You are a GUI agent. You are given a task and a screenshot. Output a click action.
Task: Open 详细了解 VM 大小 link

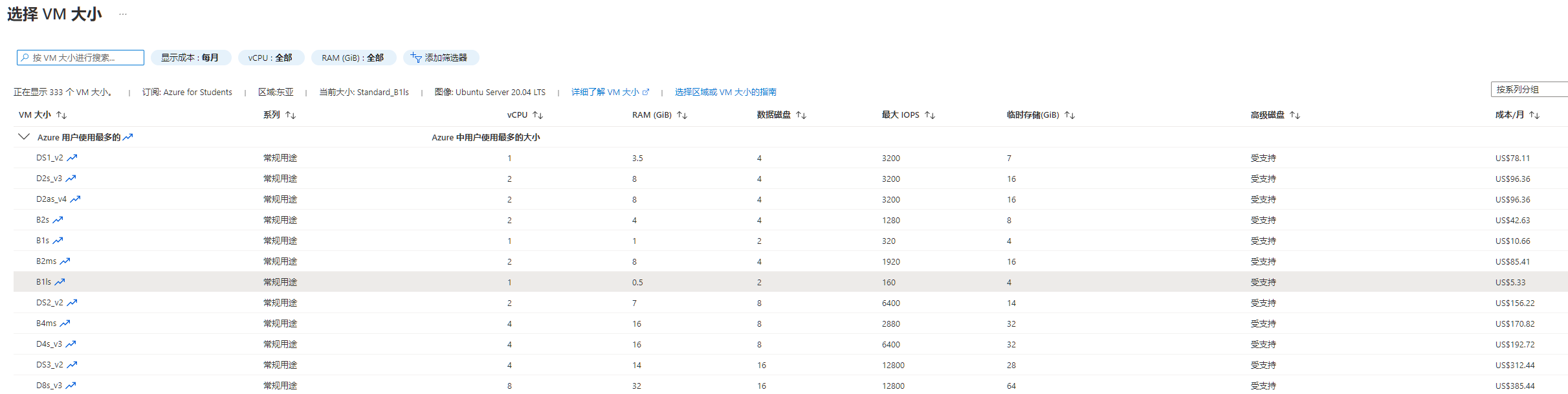[610, 92]
